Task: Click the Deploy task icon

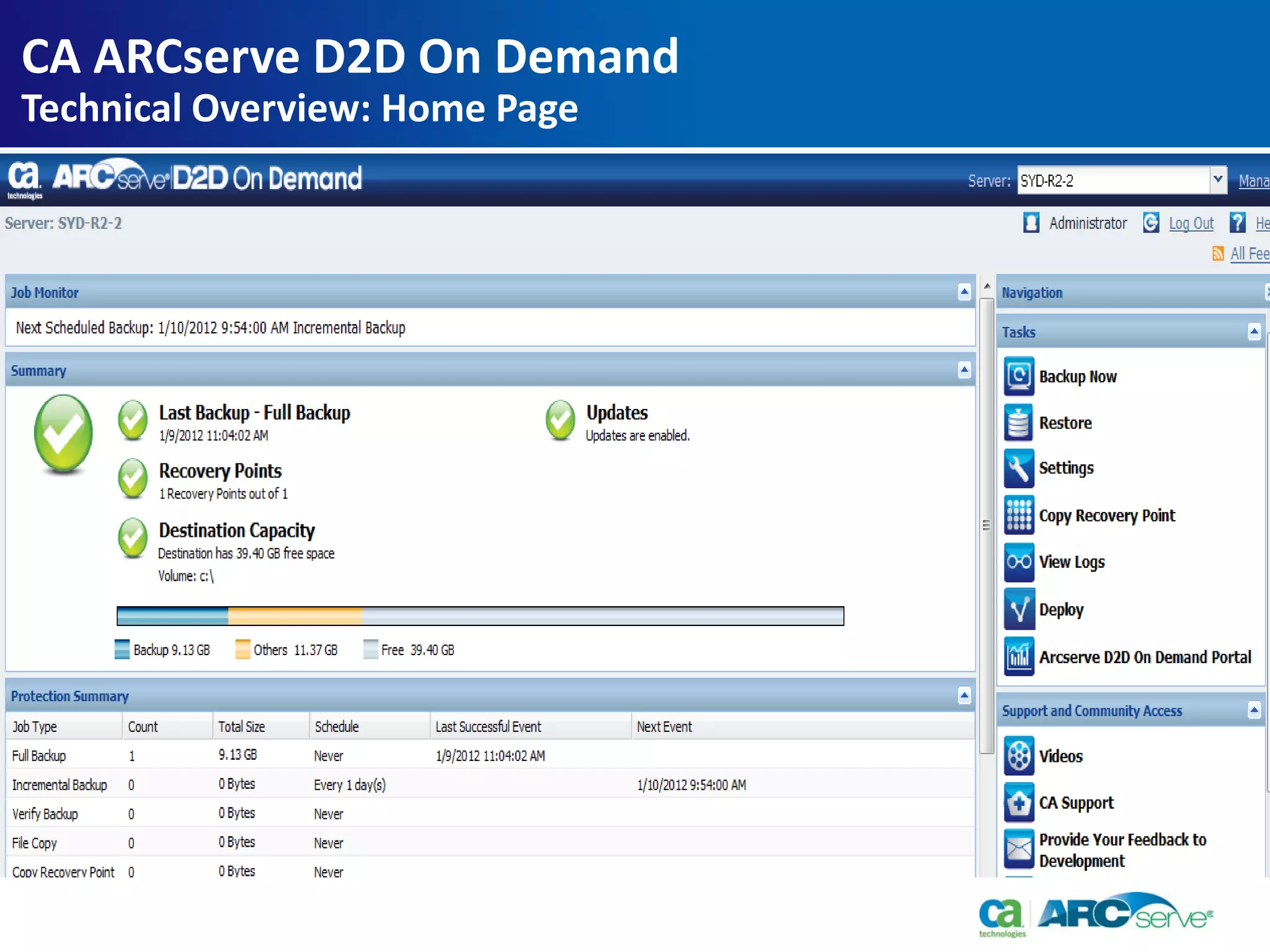Action: [x=1019, y=609]
